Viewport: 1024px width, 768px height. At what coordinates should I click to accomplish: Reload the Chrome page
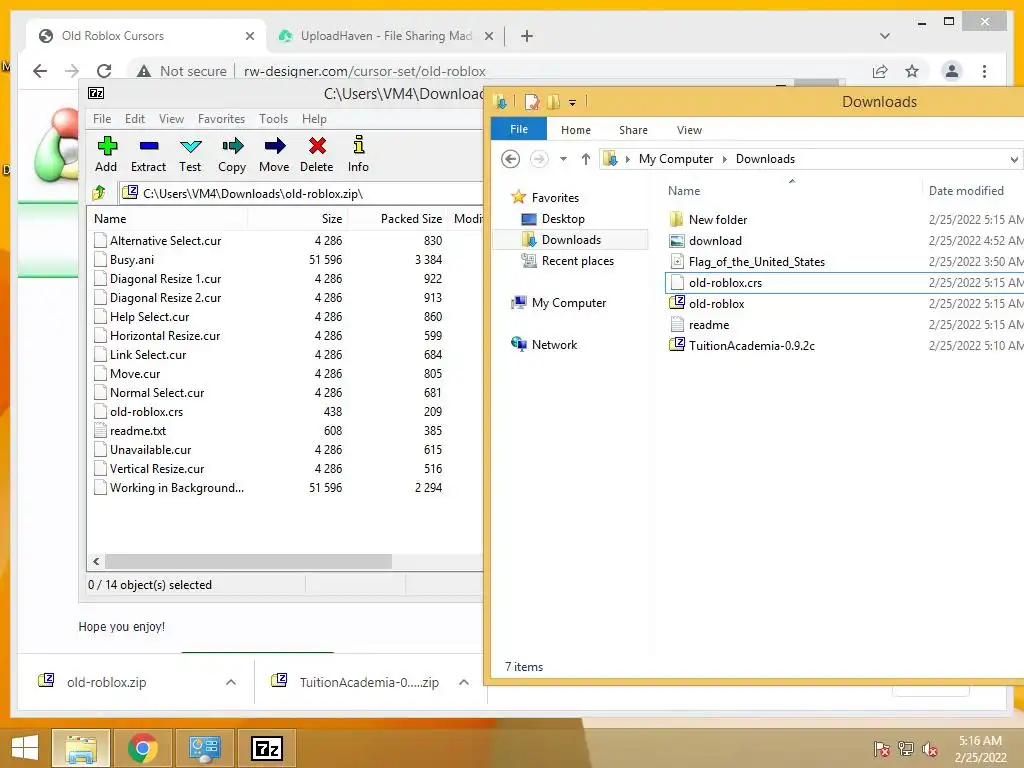(x=104, y=71)
